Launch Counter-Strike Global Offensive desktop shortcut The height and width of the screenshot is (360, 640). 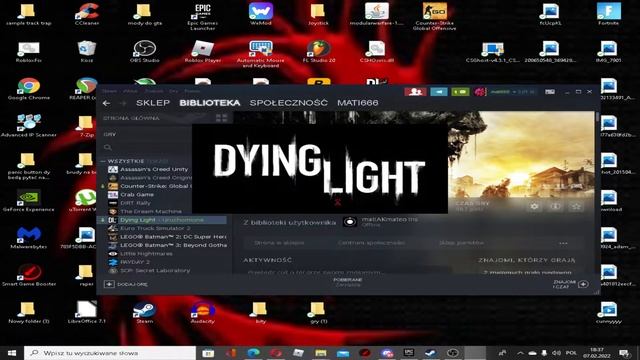coord(434,17)
